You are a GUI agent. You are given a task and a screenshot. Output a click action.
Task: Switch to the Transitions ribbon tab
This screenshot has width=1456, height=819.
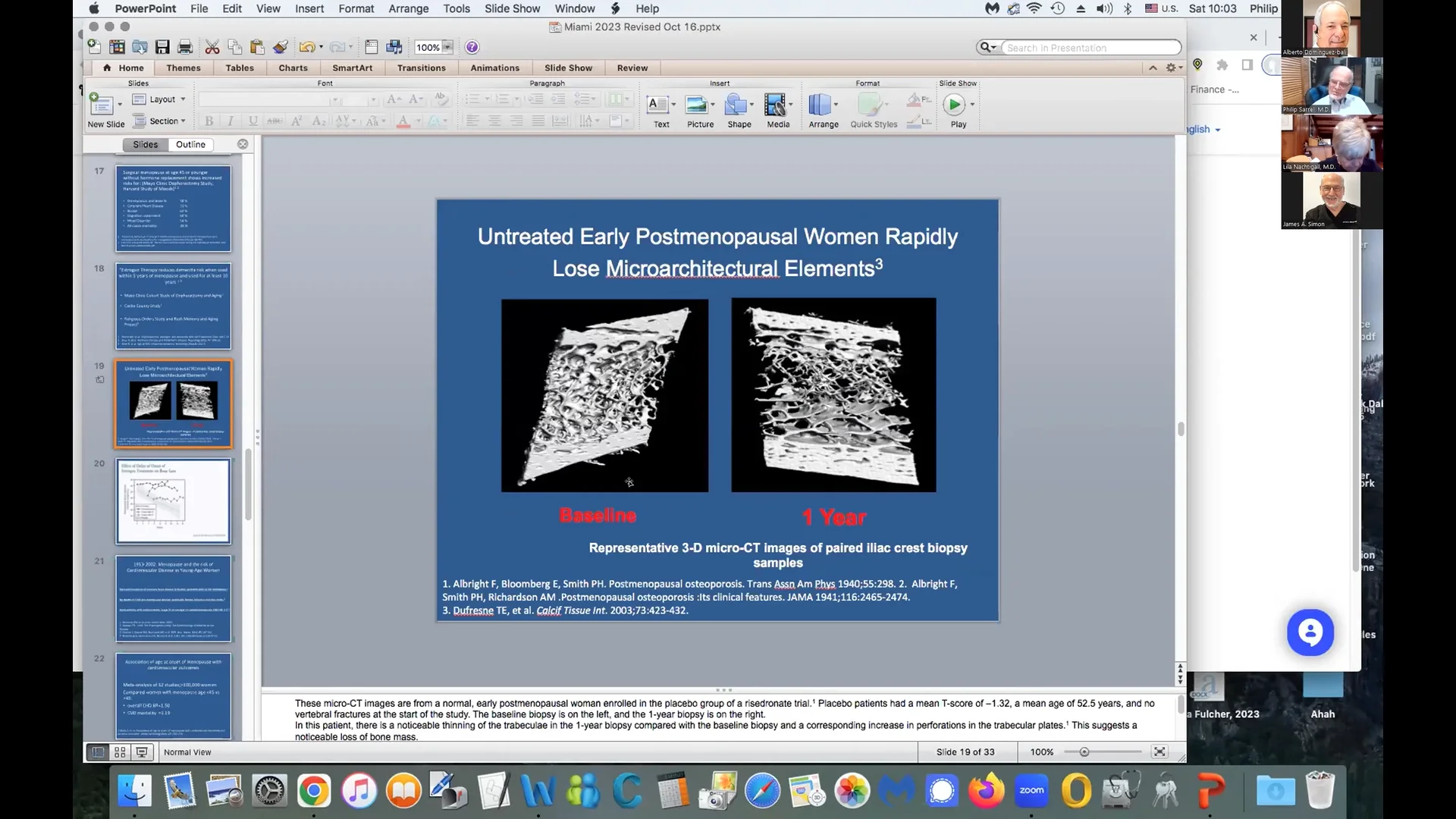point(422,67)
